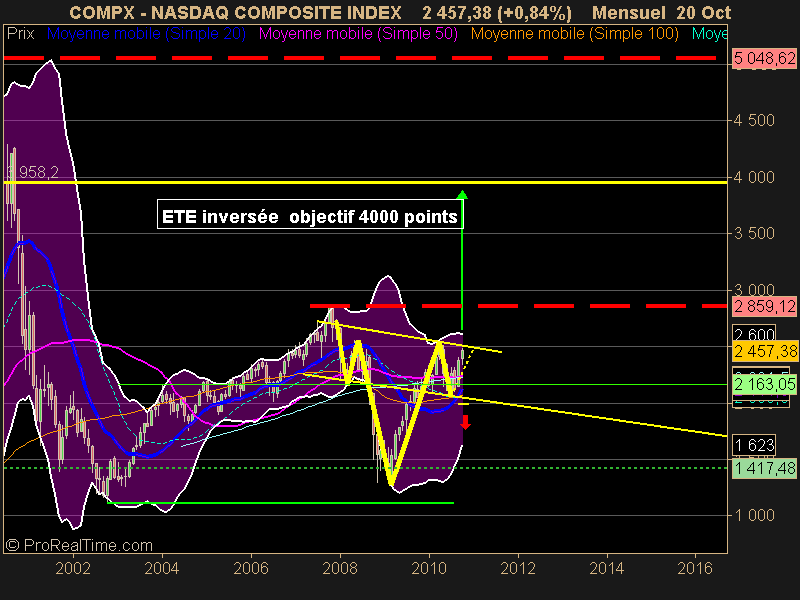Click the 2 163,05 green price label

[764, 384]
